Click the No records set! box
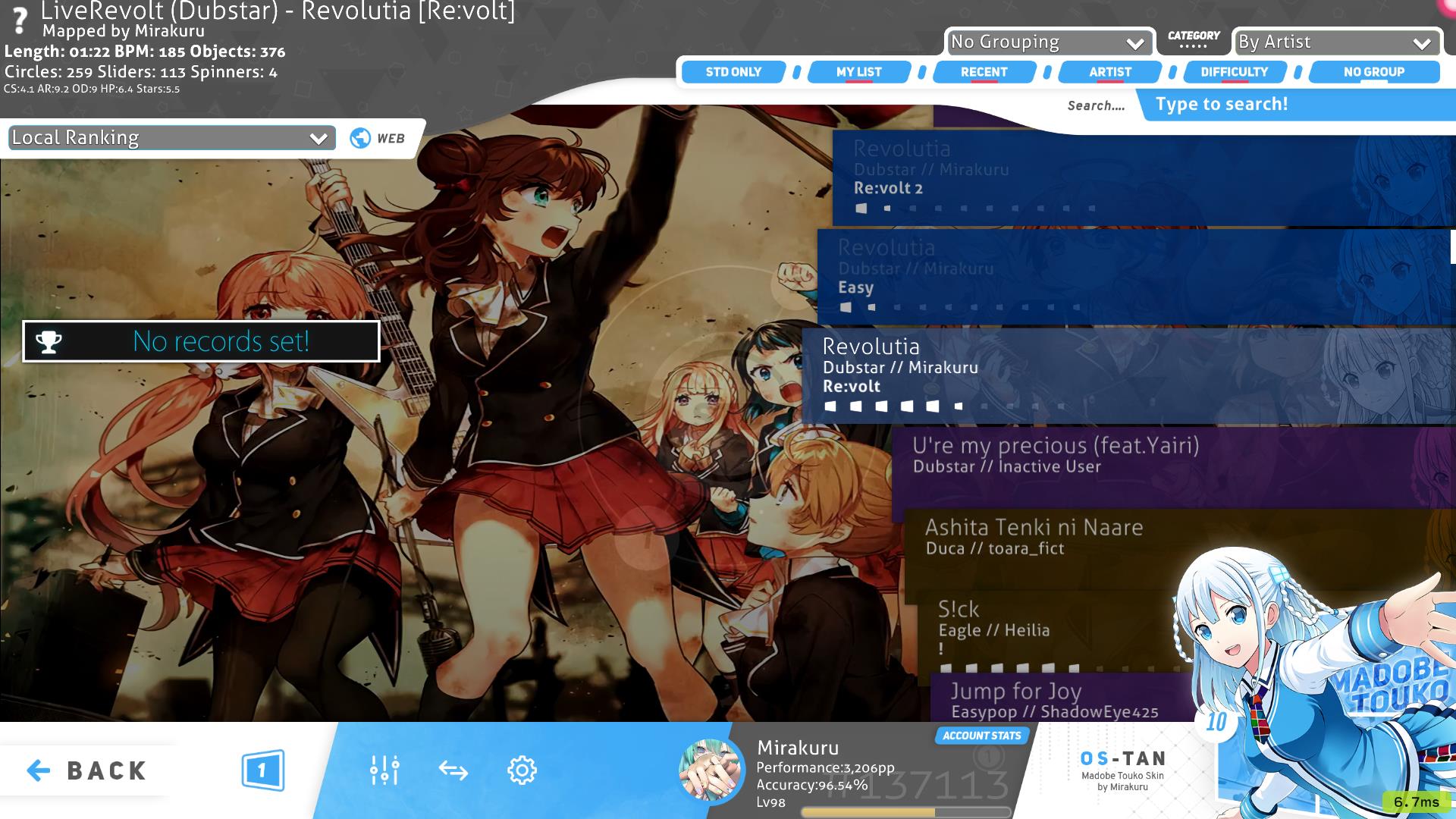Viewport: 1456px width, 819px height. pyautogui.click(x=201, y=341)
